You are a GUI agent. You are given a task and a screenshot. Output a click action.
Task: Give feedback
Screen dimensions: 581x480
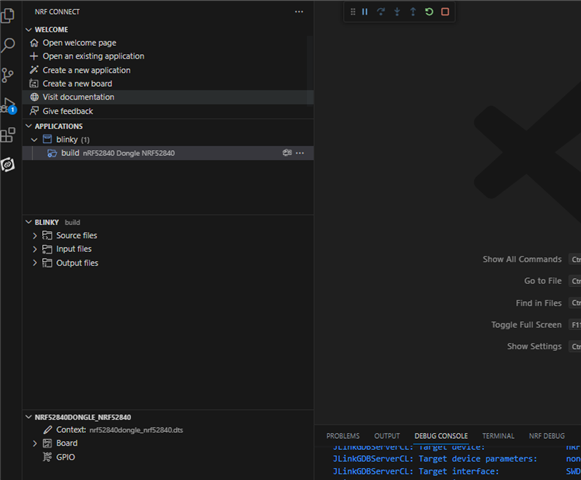tap(68, 111)
